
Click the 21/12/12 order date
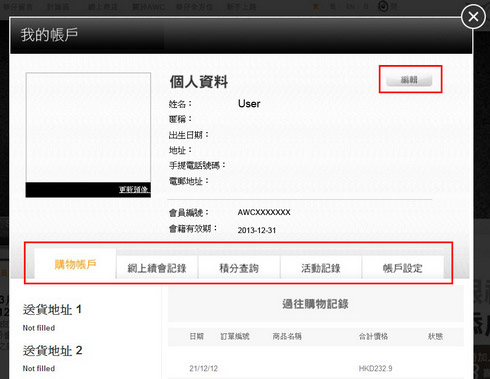[x=203, y=368]
